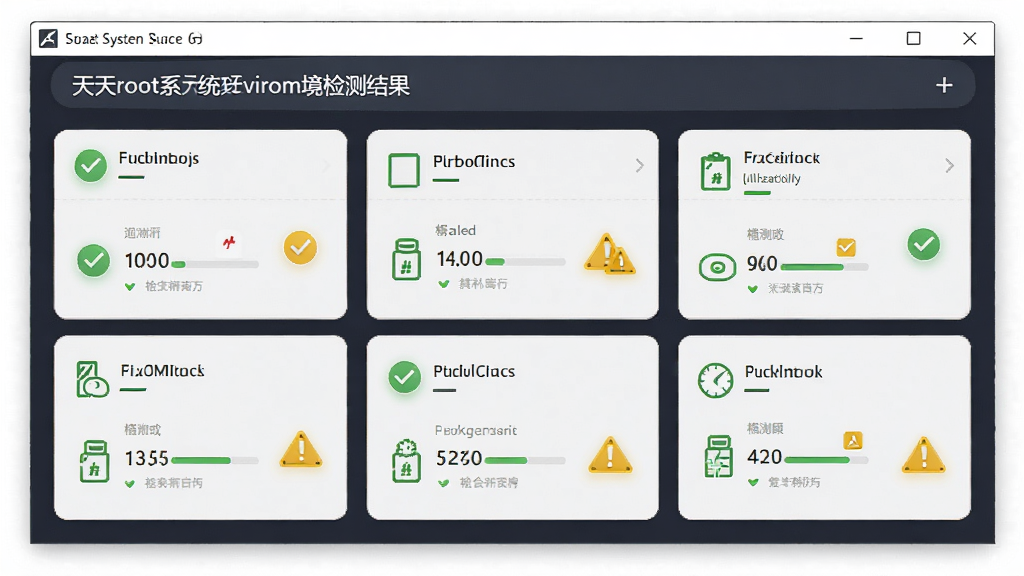This screenshot has height=576, width=1024.
Task: View the warning triangle in PuclulClacs card
Action: 610,454
